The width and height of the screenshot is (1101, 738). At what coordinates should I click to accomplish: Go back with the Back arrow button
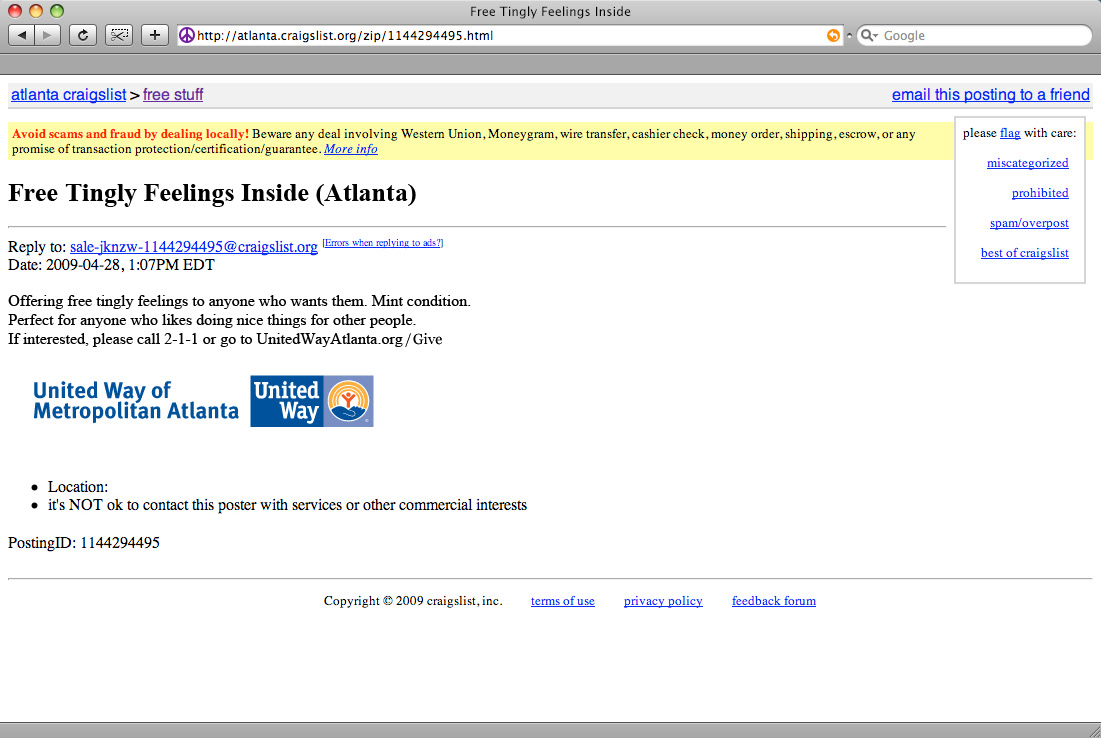coord(22,35)
